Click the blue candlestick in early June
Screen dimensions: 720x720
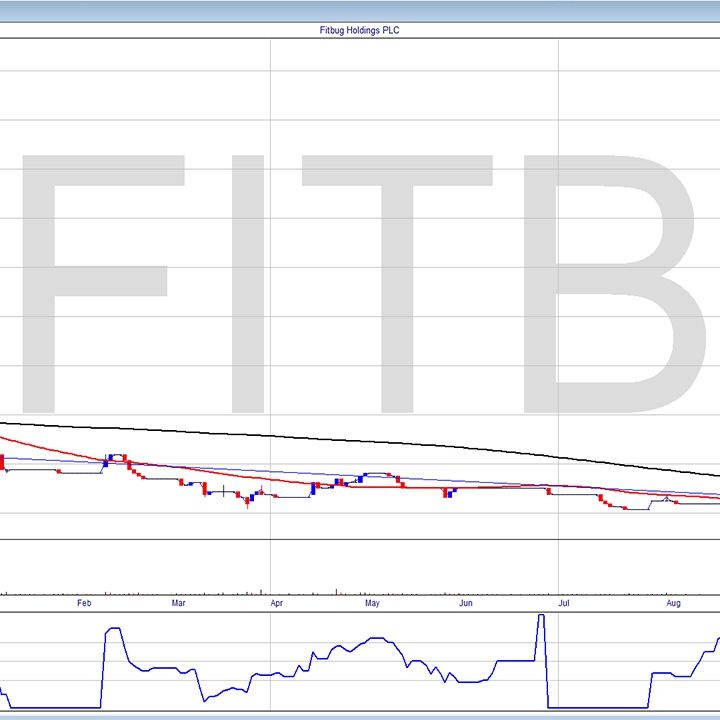click(x=450, y=492)
